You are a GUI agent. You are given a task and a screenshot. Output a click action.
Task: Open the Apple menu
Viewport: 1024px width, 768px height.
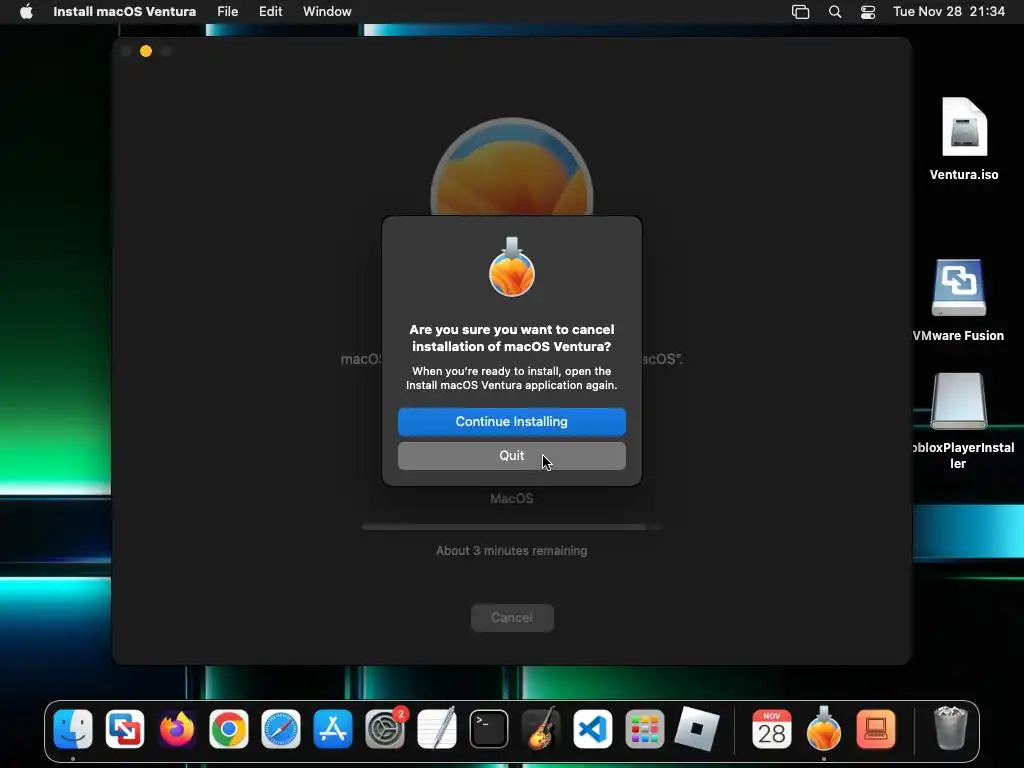click(26, 11)
